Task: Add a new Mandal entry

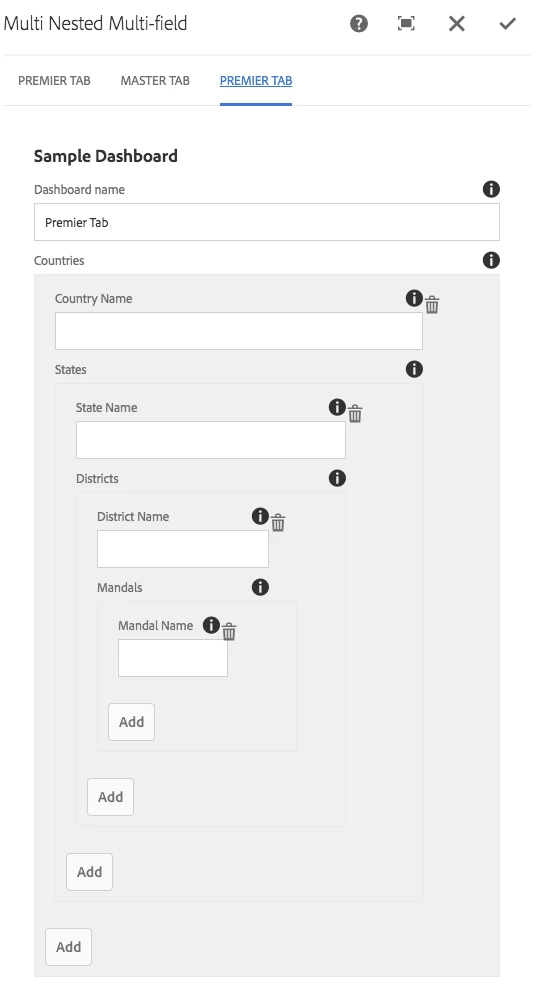Action: point(131,722)
